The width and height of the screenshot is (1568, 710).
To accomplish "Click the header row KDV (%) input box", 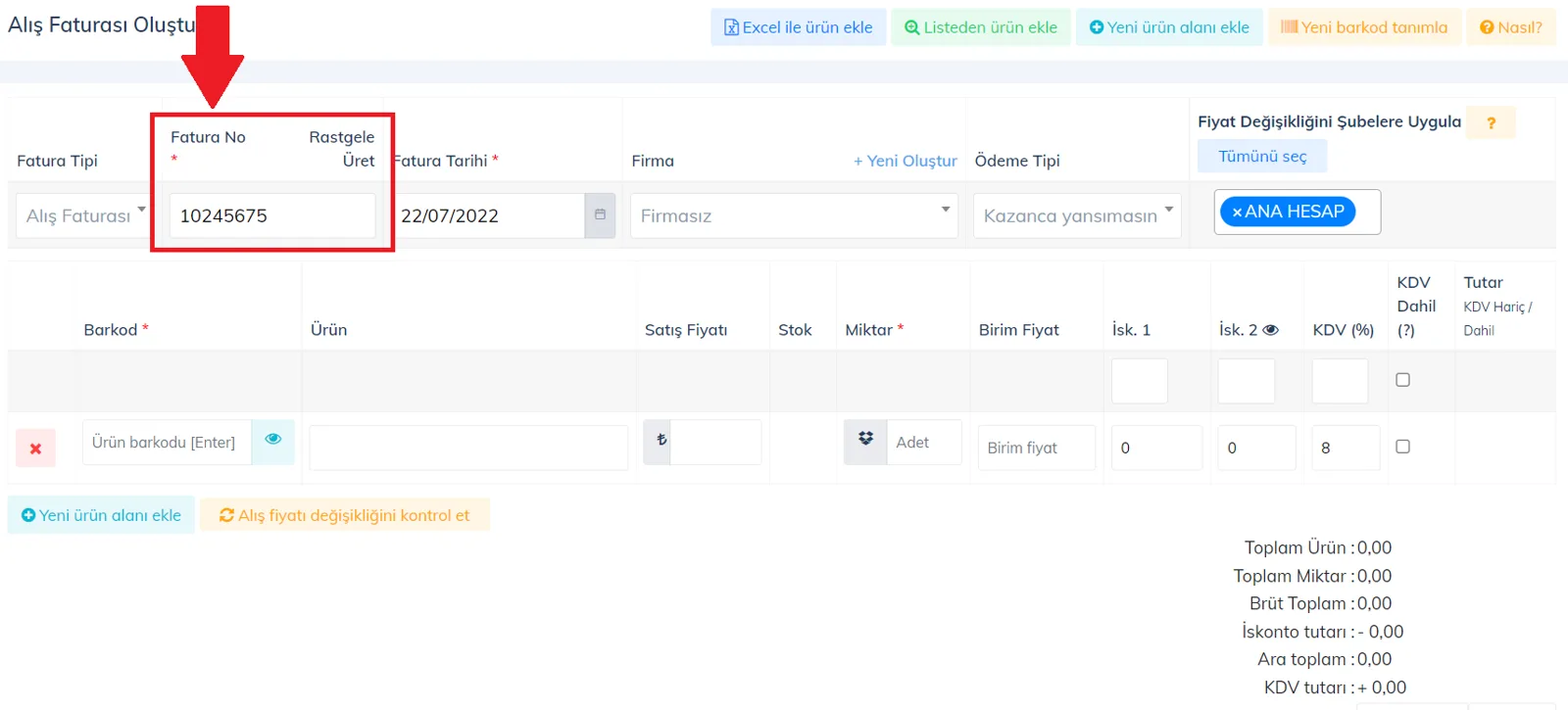I will coord(1340,381).
